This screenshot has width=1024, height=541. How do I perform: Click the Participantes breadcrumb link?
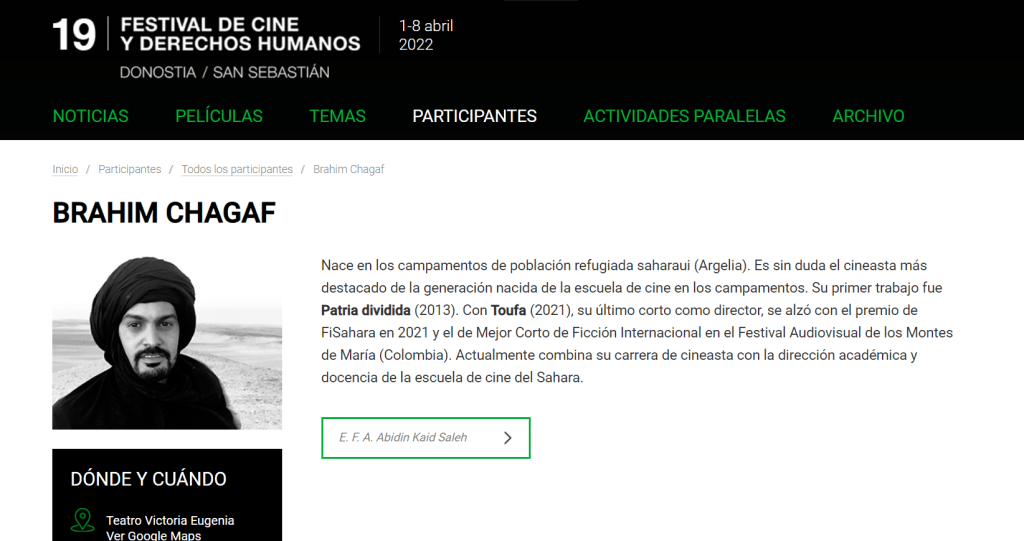pos(129,170)
